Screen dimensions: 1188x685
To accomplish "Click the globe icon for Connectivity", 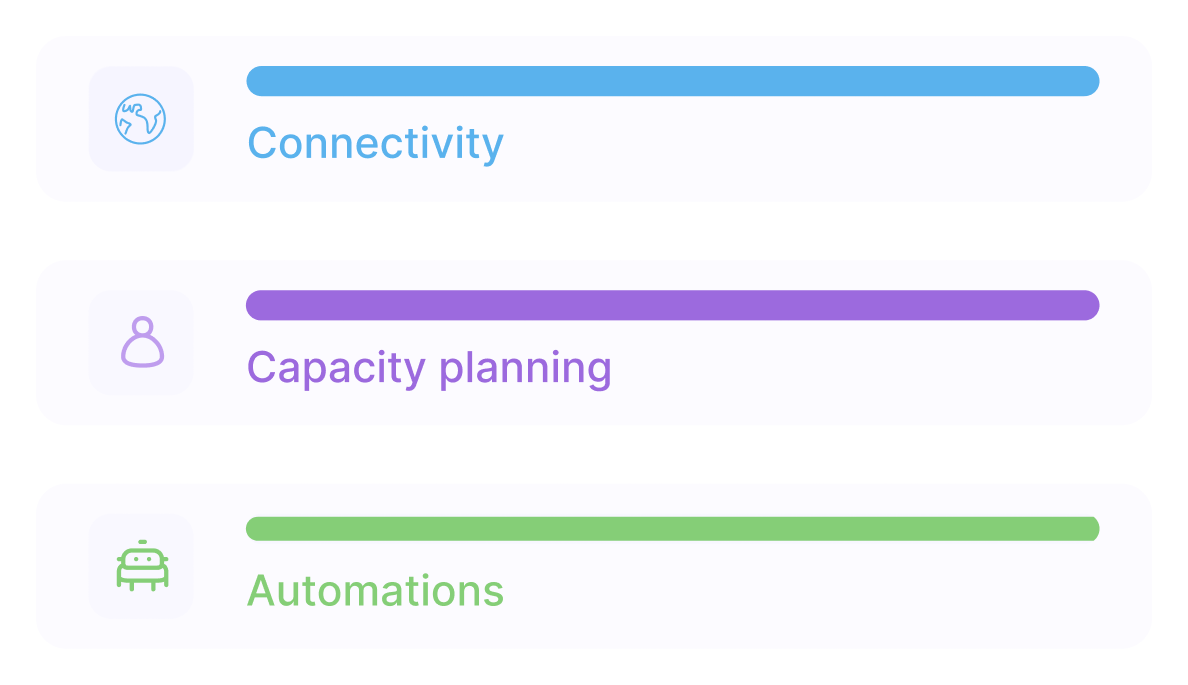I will (x=141, y=119).
